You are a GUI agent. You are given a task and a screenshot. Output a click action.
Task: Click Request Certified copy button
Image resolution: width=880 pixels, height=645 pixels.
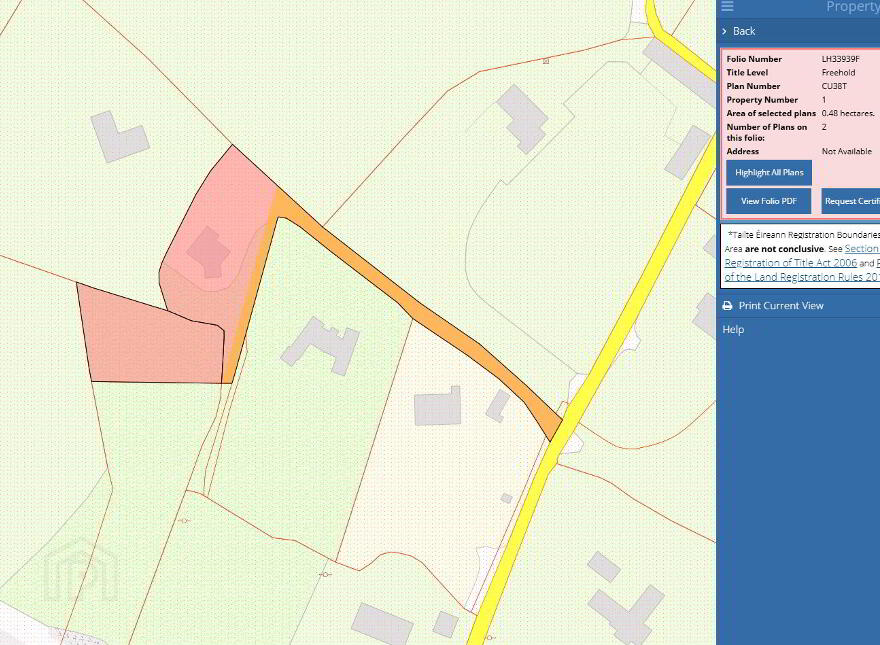pos(851,201)
